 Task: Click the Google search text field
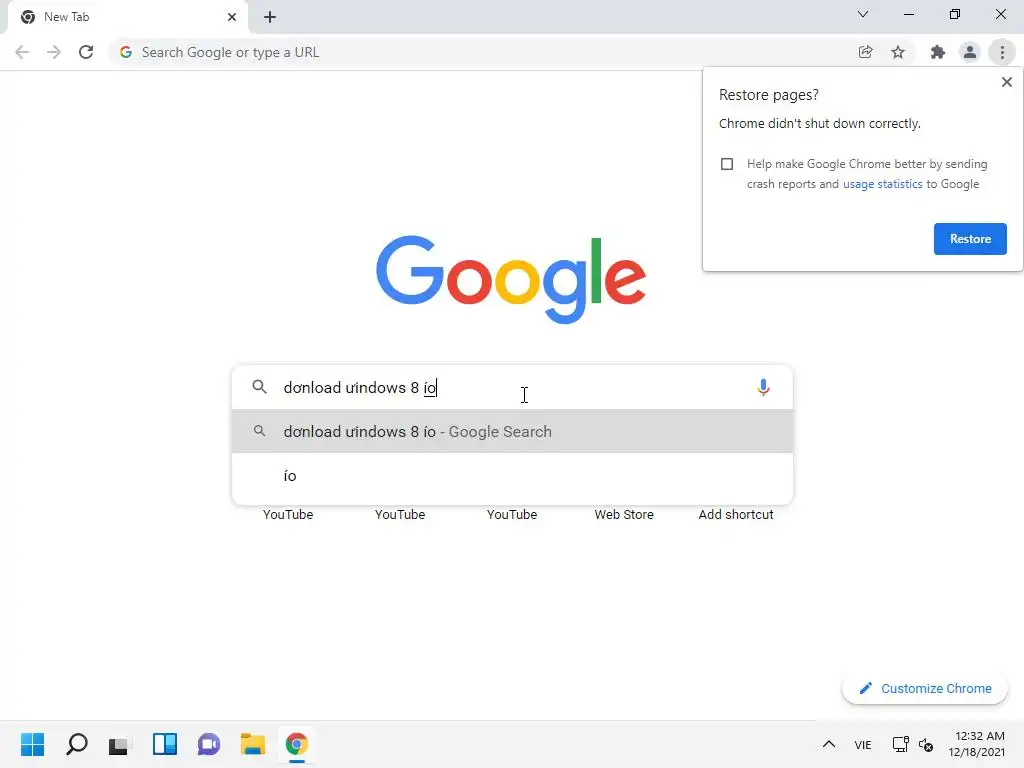tap(513, 388)
